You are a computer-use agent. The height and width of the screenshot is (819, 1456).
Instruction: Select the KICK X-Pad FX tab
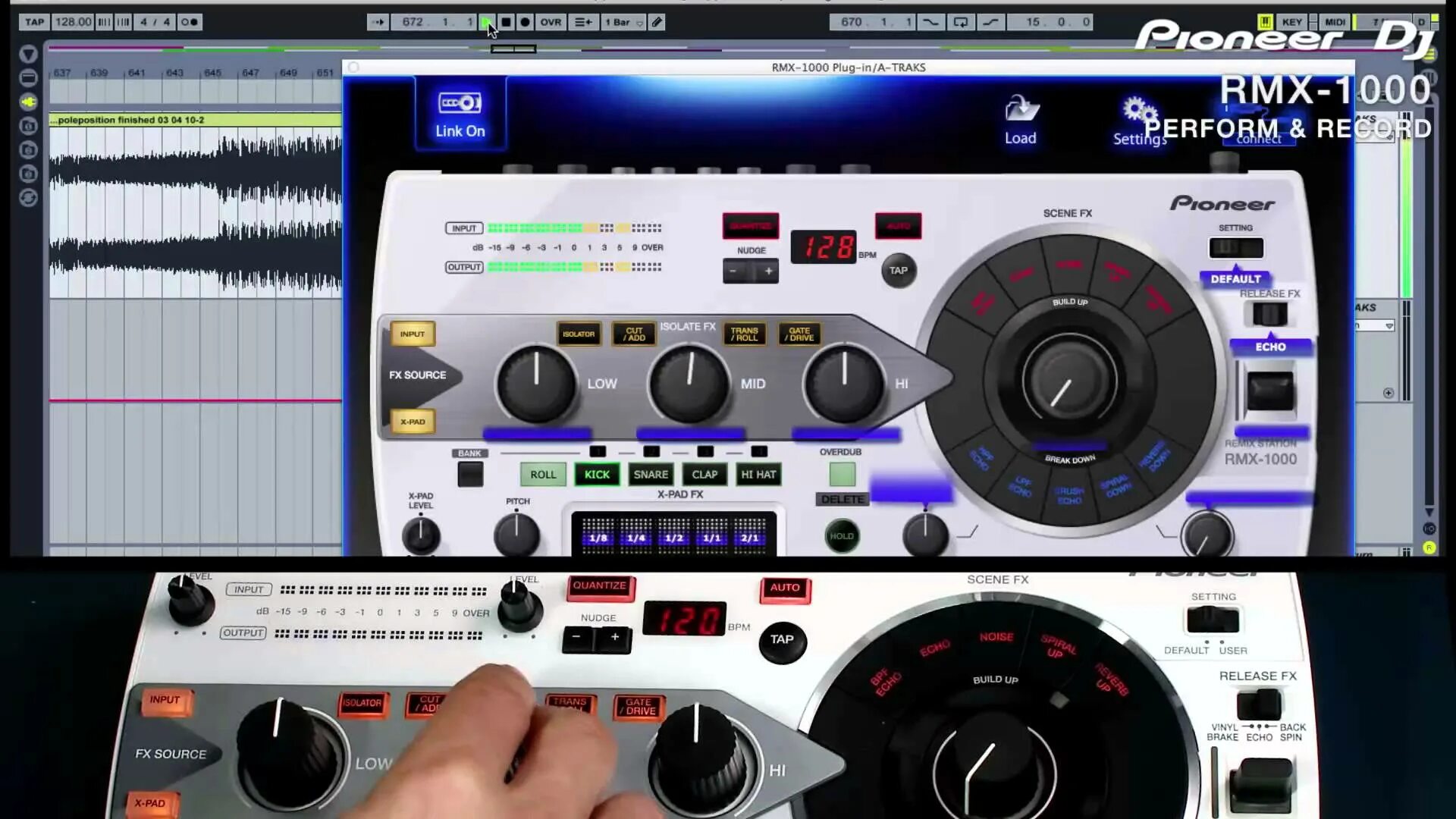[x=597, y=475]
